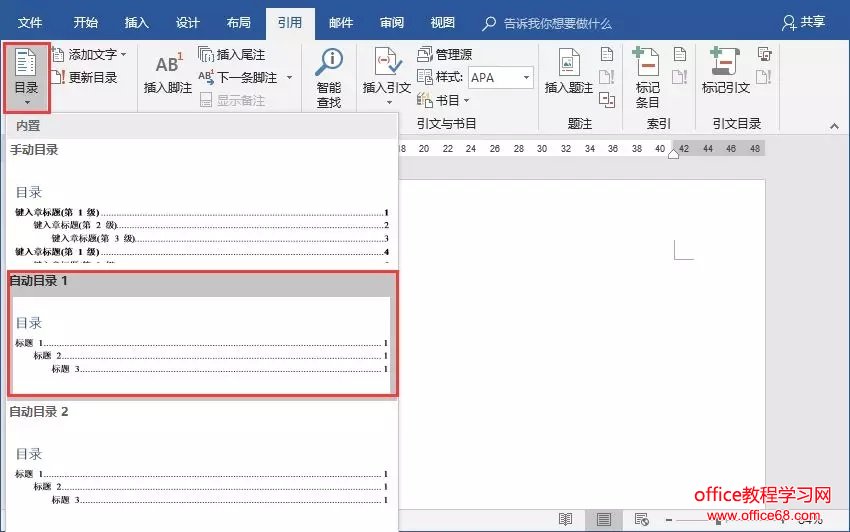Choose the 手动目录 gallery option
The width and height of the screenshot is (850, 532).
click(202, 204)
